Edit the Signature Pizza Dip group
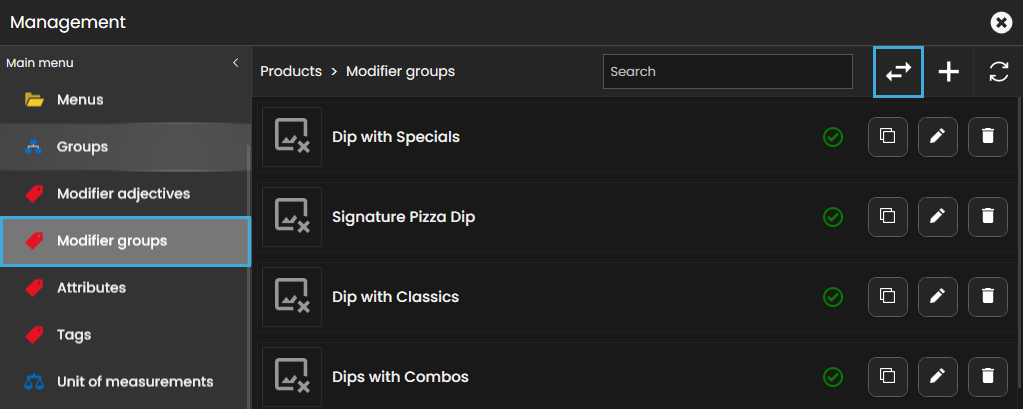This screenshot has height=409, width=1023. tap(937, 216)
